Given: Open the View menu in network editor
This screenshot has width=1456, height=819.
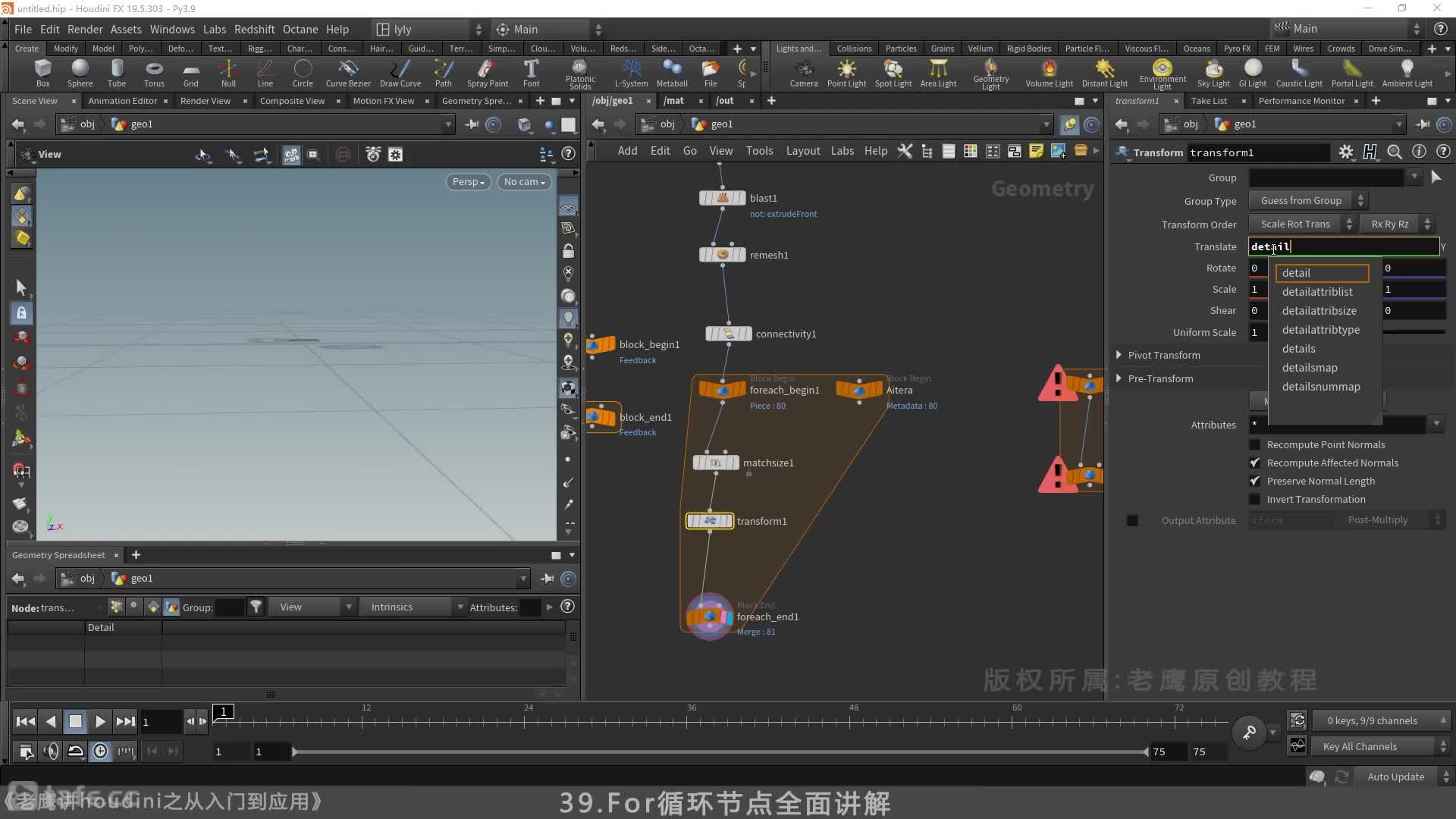Looking at the screenshot, I should 720,150.
